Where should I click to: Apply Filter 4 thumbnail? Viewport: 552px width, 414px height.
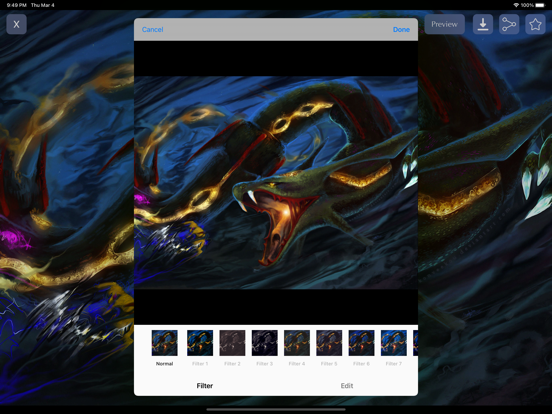pos(297,343)
